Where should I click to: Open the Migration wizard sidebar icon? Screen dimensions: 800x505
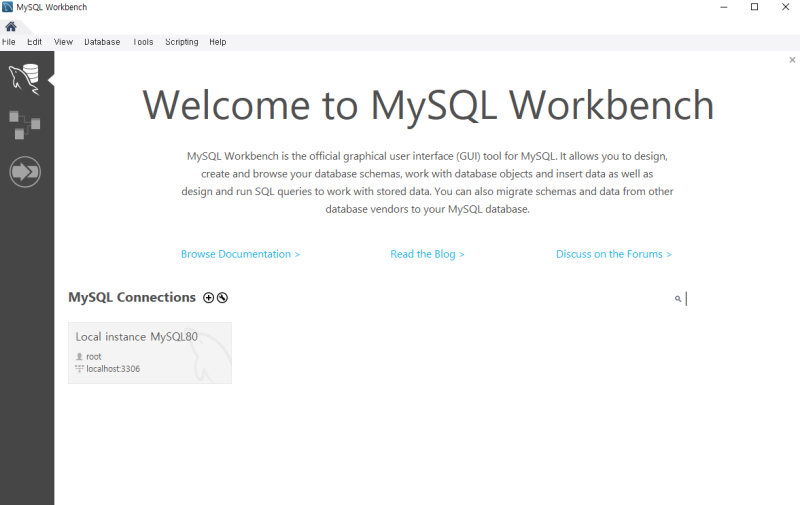coord(24,172)
